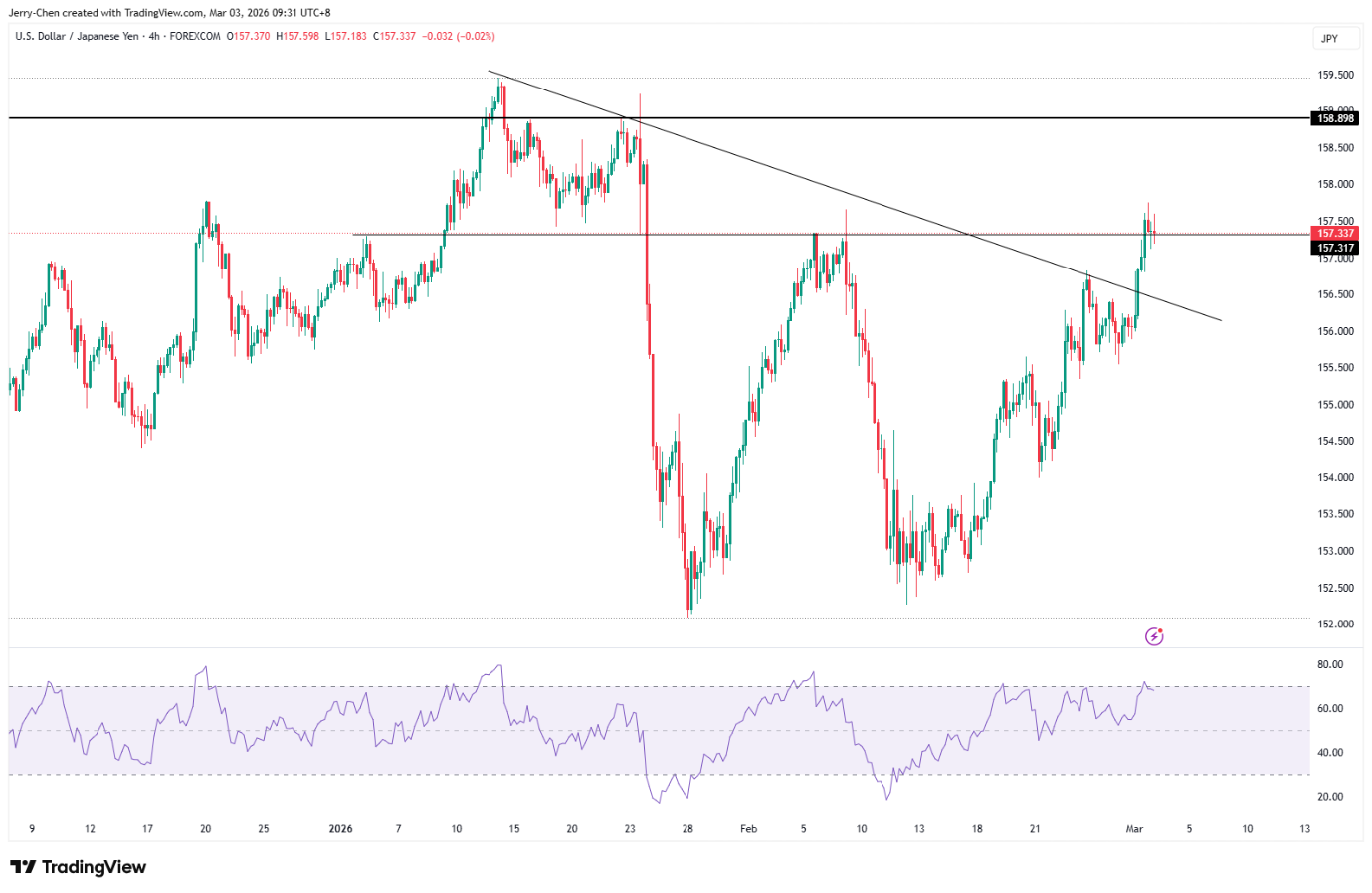Image resolution: width=1372 pixels, height=893 pixels.
Task: Click the Jerry-Chen created with TradingView.com header
Action: [x=169, y=13]
